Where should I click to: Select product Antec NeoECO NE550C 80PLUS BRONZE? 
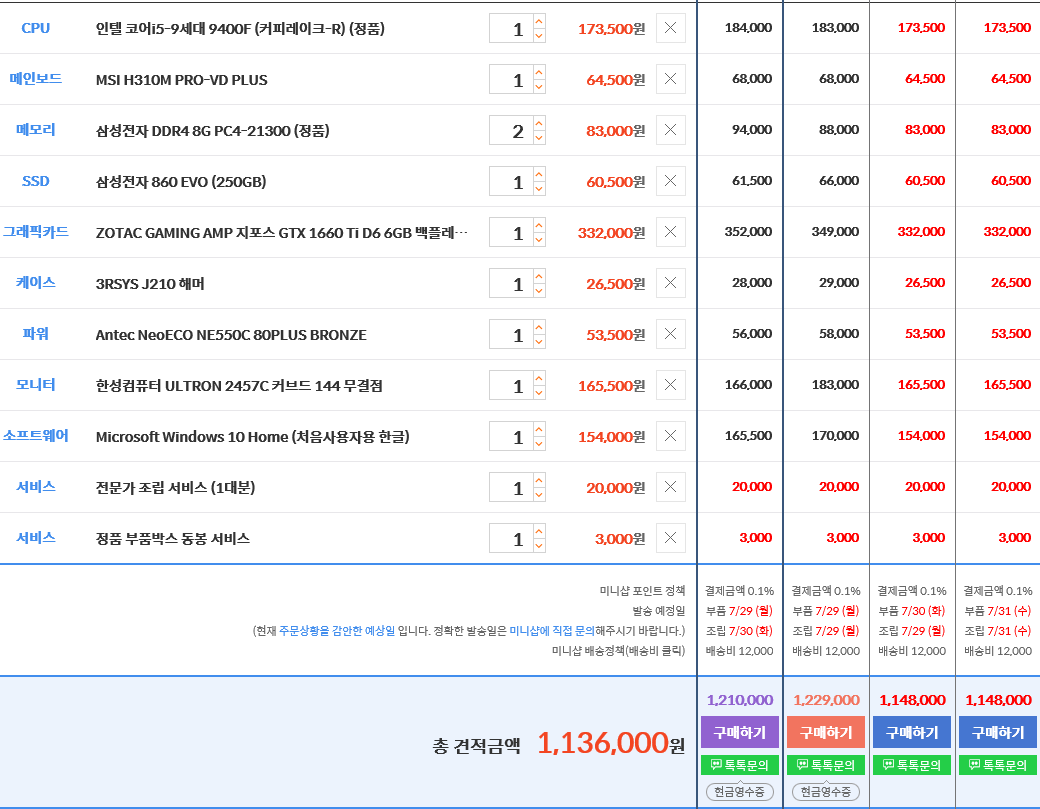(x=231, y=335)
